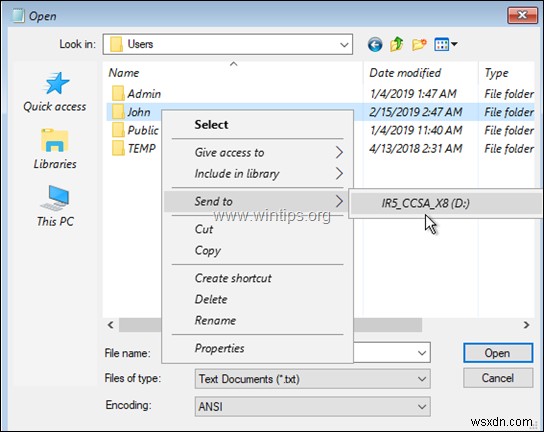Select the Admin folder icon
This screenshot has height=432, width=544.
coord(118,93)
